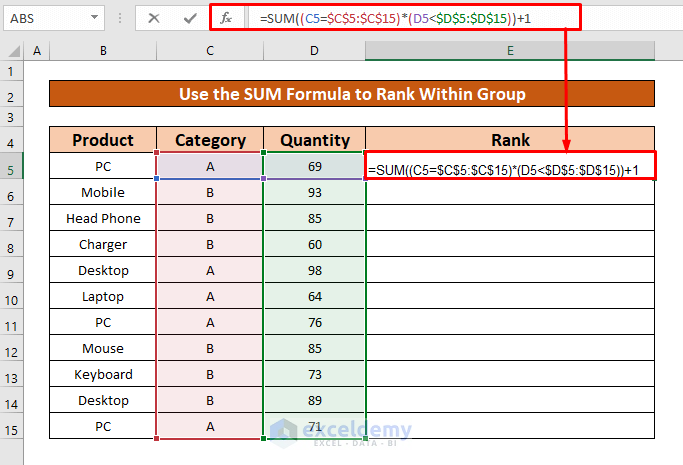Select column C header
683x465 pixels.
coord(210,51)
